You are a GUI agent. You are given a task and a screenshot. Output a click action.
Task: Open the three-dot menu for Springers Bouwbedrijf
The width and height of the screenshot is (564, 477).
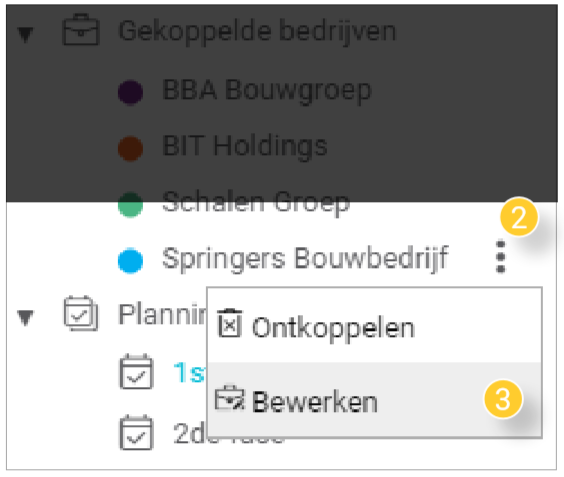[x=501, y=257]
